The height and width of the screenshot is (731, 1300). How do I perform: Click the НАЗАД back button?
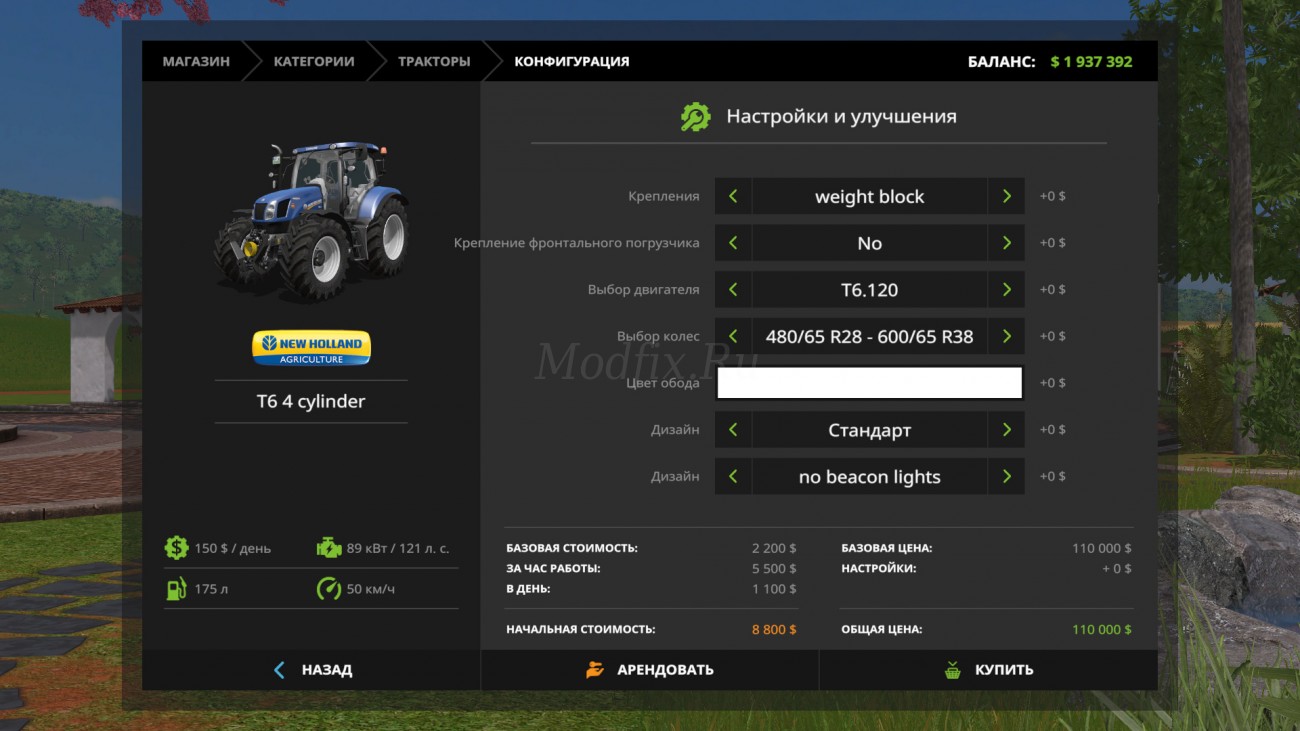click(x=311, y=670)
